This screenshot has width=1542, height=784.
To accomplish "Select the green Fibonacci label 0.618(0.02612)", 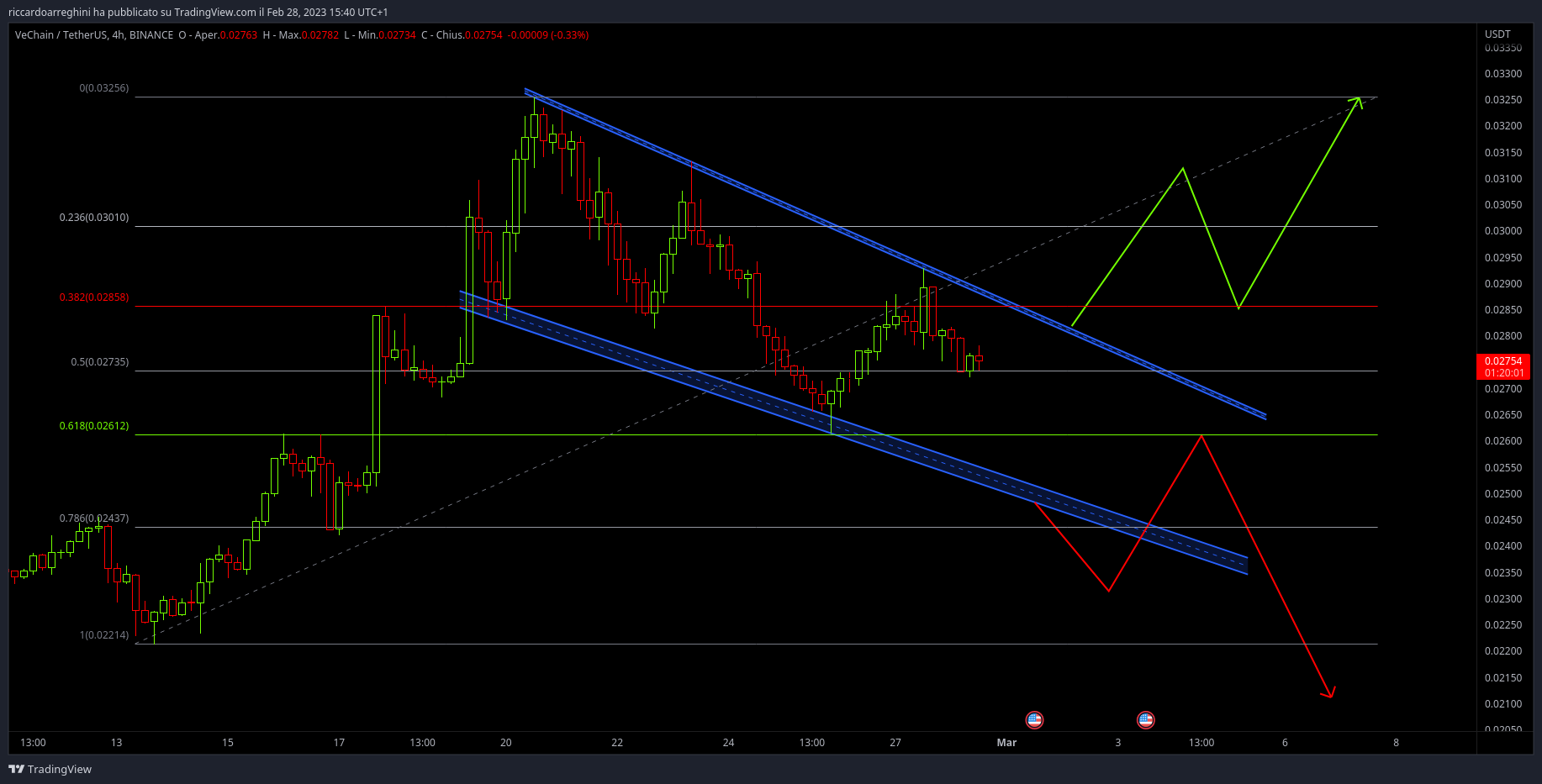I will [94, 426].
